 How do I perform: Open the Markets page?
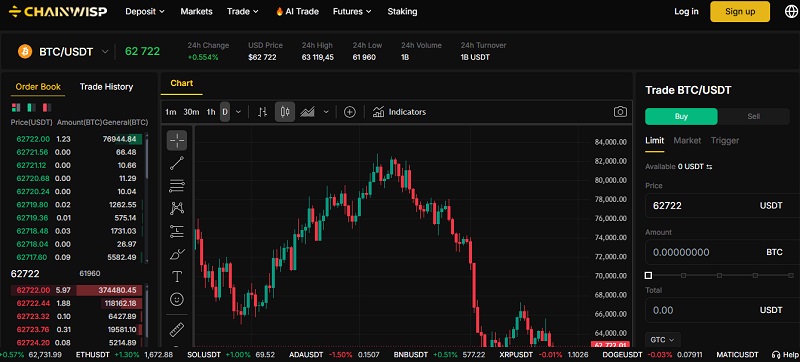(x=196, y=11)
